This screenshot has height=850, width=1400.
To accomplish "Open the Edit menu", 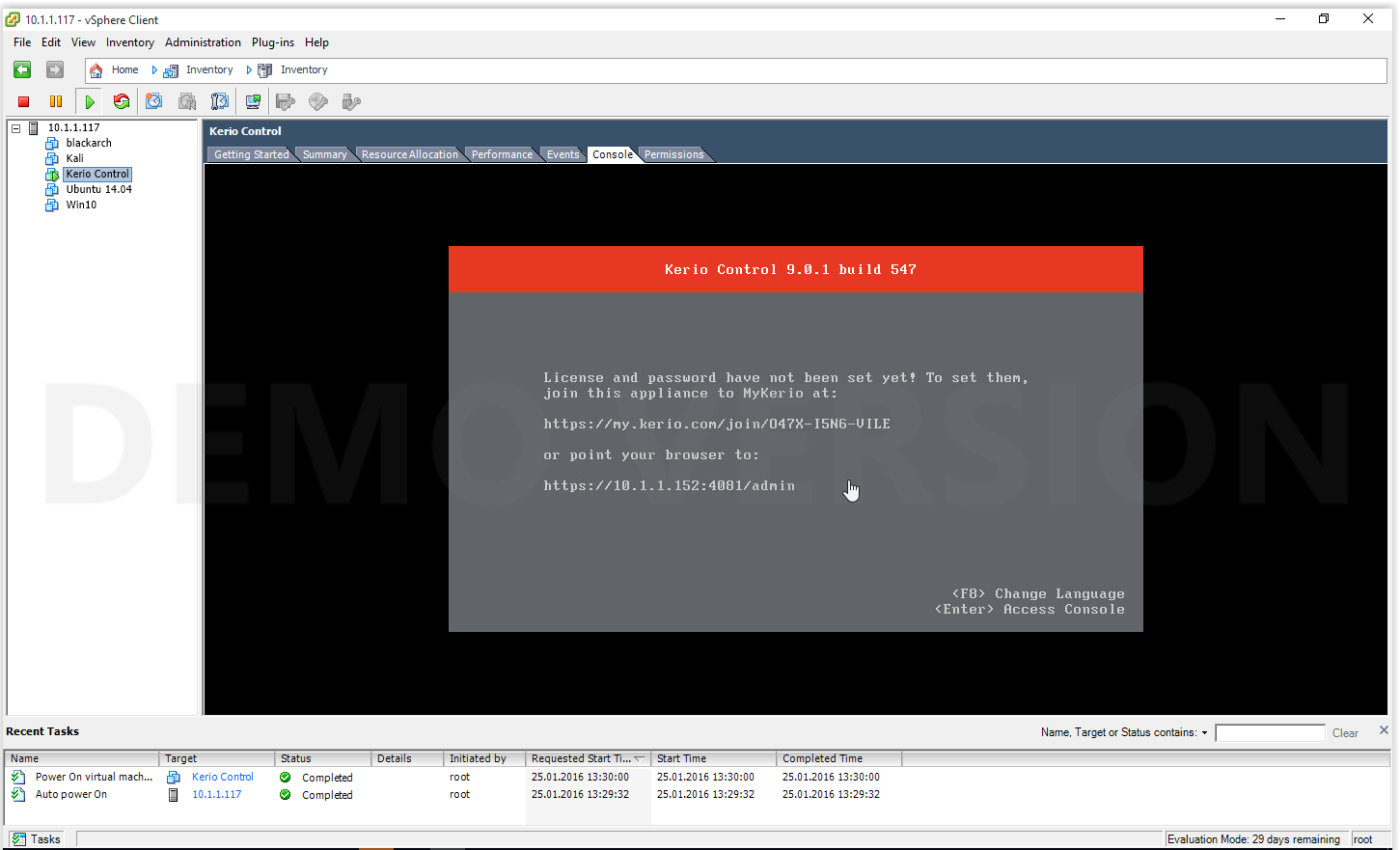I will point(51,42).
